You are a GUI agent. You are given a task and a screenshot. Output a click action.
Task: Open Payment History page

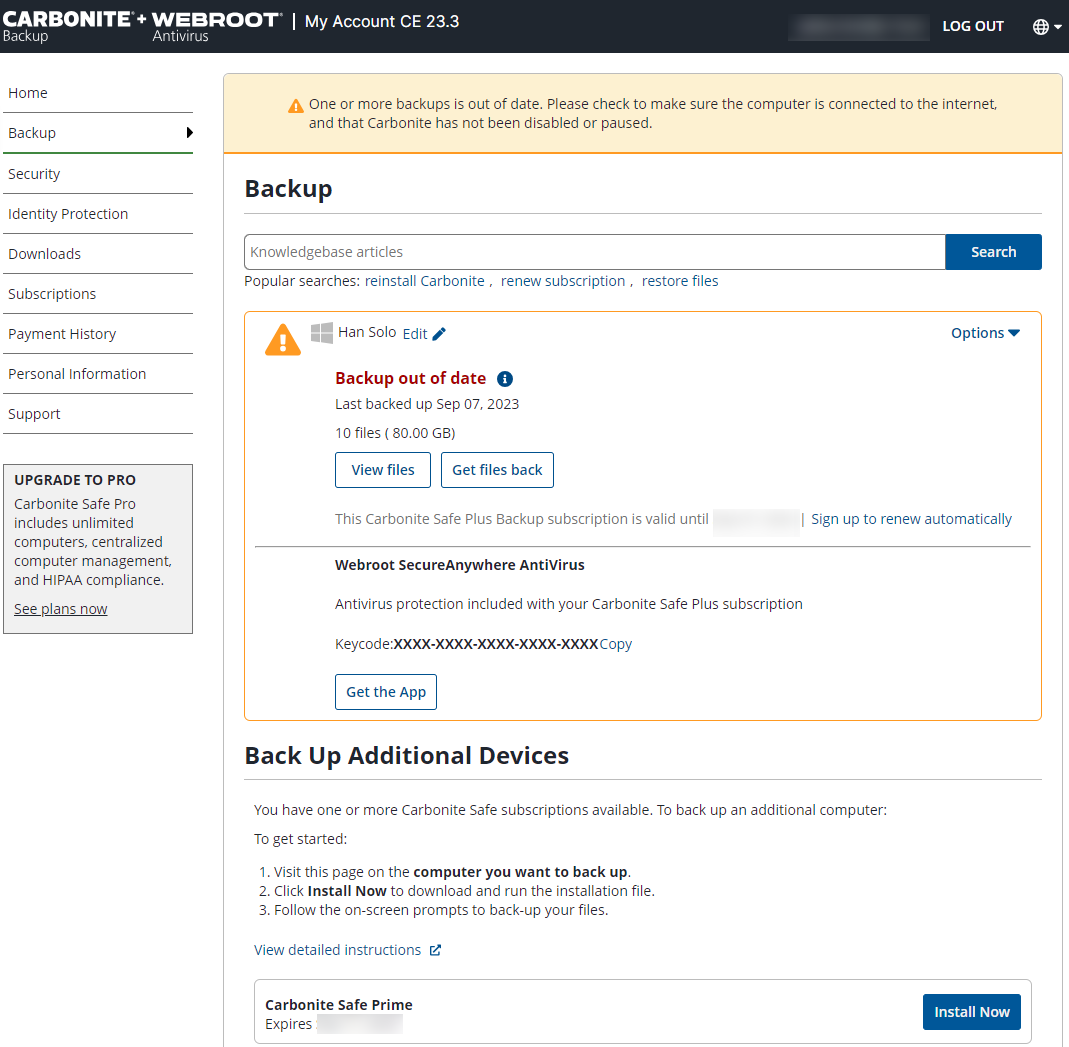click(62, 334)
